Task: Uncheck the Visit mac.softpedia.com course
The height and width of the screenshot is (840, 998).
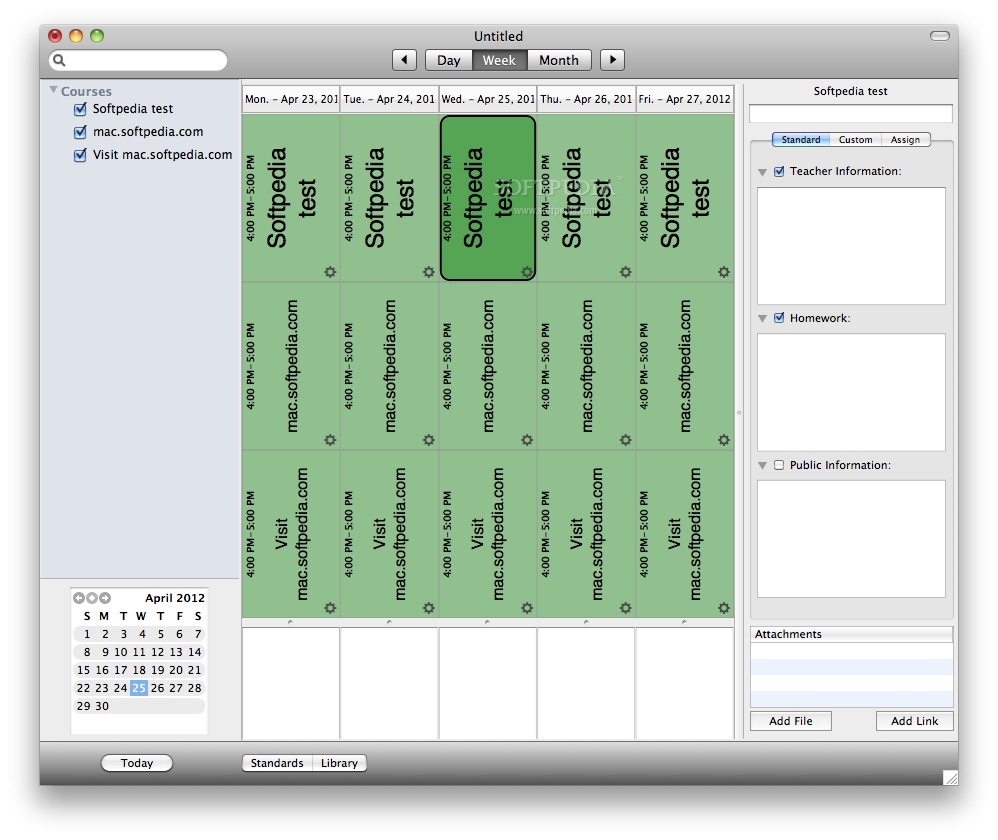Action: tap(80, 155)
